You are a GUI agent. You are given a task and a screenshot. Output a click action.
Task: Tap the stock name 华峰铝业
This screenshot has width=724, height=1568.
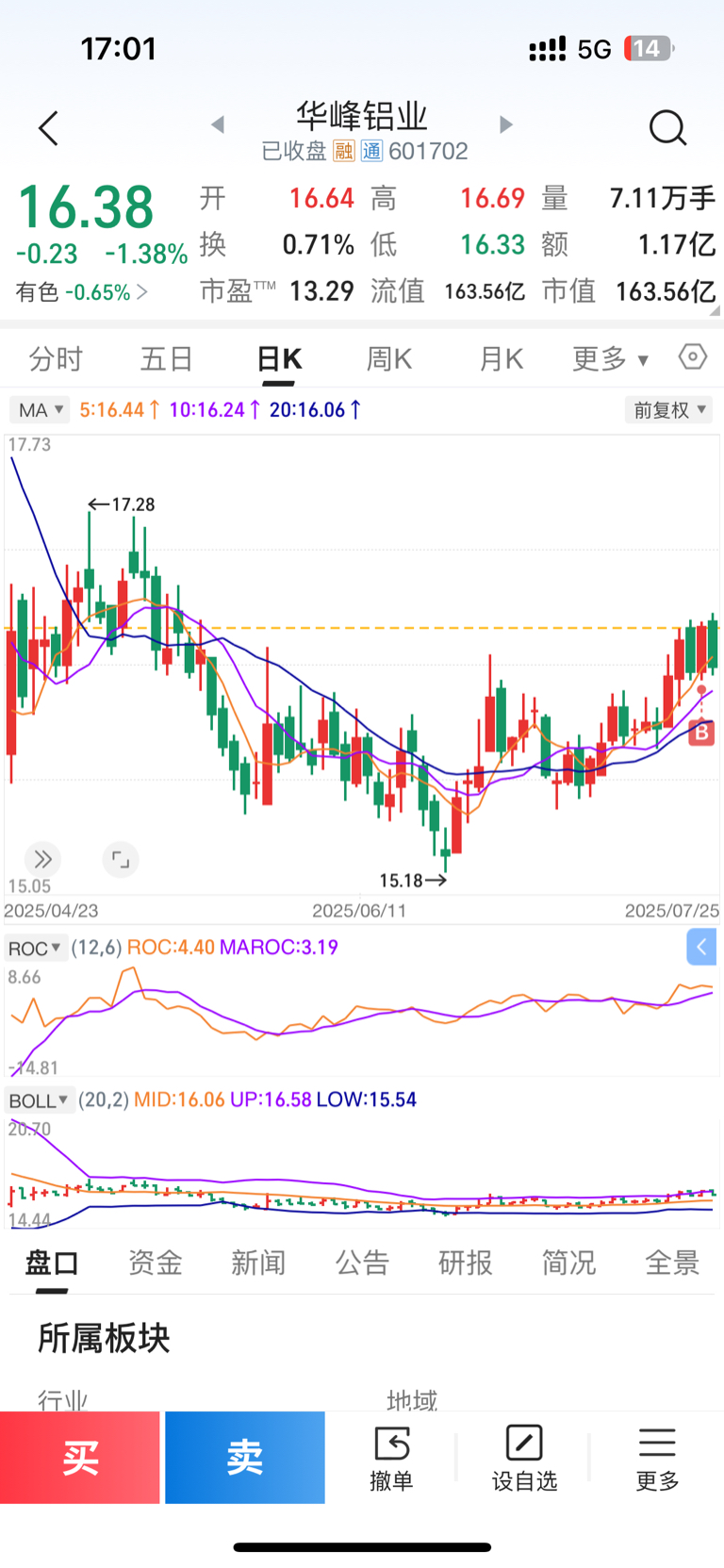pyautogui.click(x=362, y=116)
